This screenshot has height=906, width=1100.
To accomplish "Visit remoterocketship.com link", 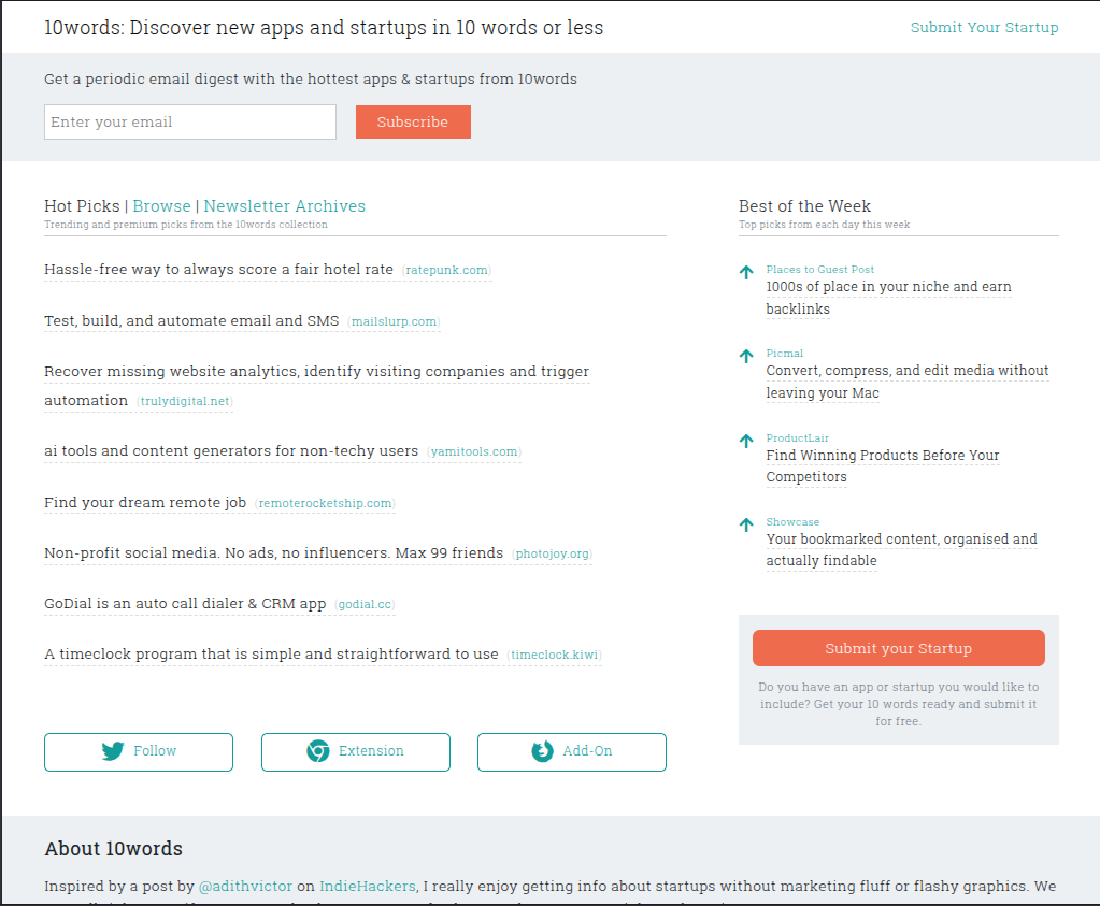I will pyautogui.click(x=326, y=503).
